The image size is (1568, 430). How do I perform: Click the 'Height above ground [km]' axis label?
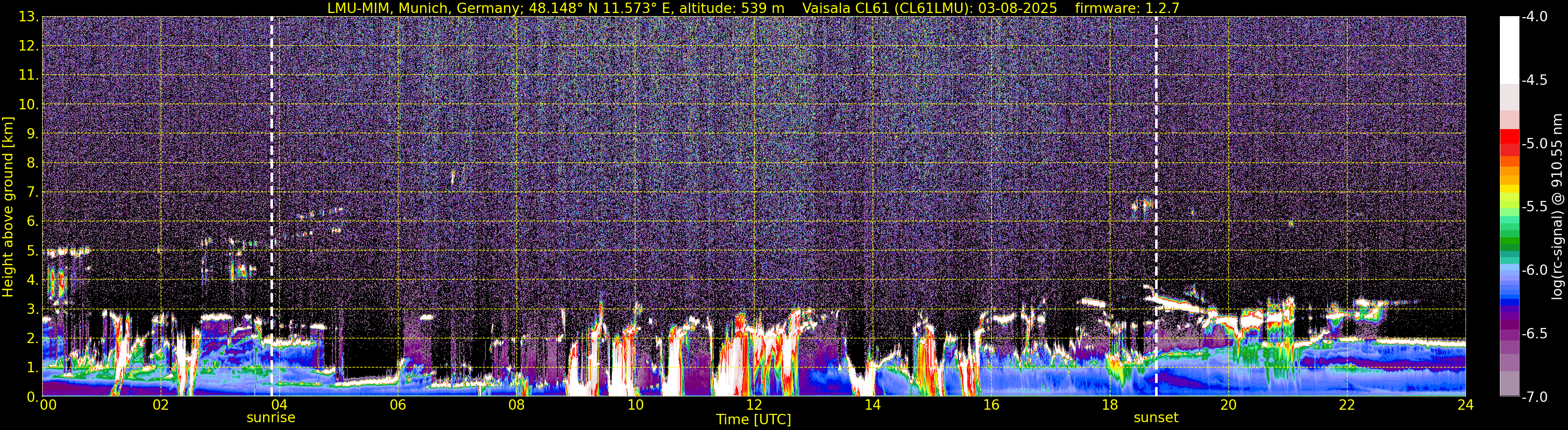(x=8, y=207)
